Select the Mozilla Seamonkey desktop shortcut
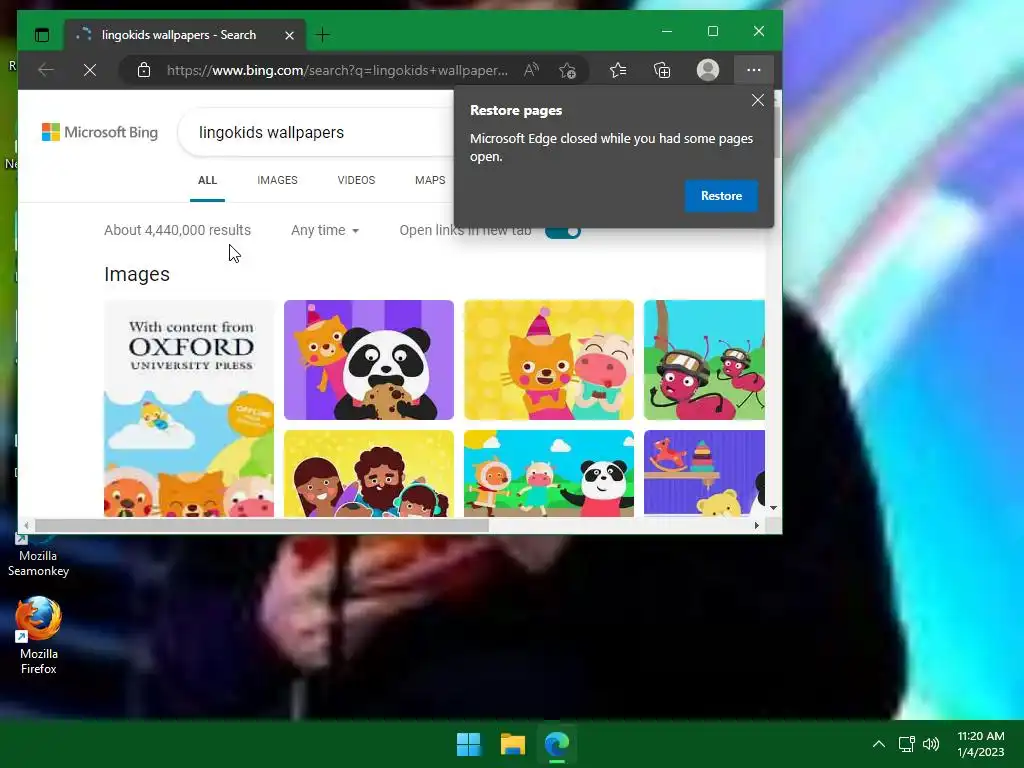Viewport: 1024px width, 768px height. coord(38,555)
